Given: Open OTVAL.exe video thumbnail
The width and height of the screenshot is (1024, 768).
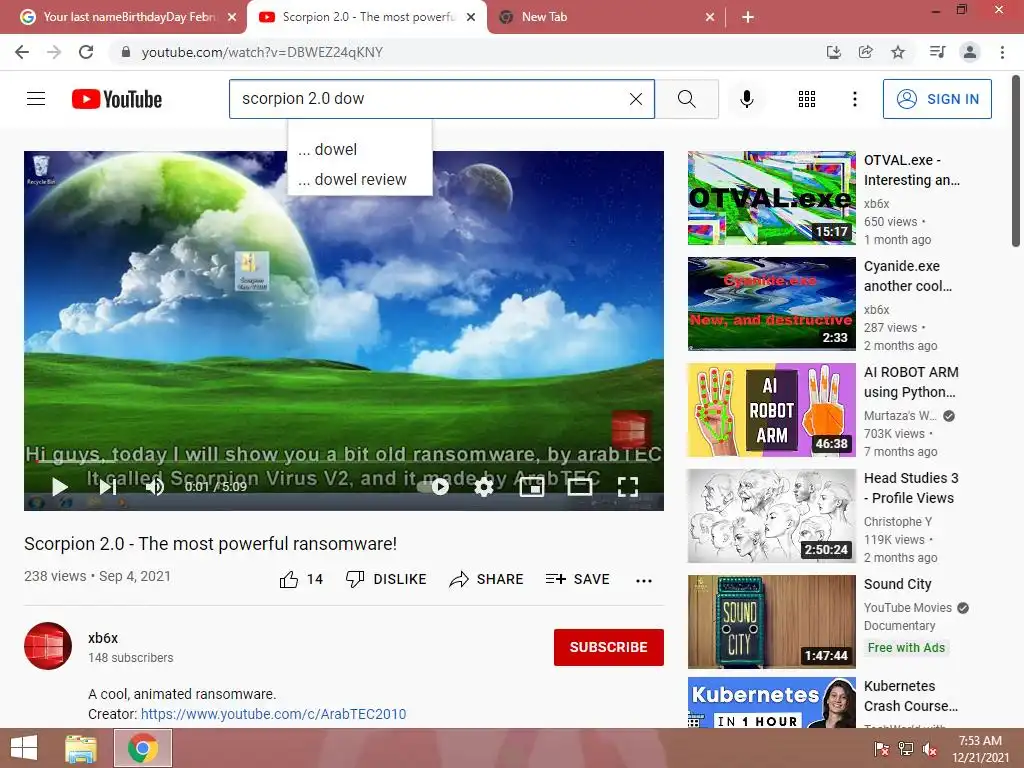Looking at the screenshot, I should point(771,198).
